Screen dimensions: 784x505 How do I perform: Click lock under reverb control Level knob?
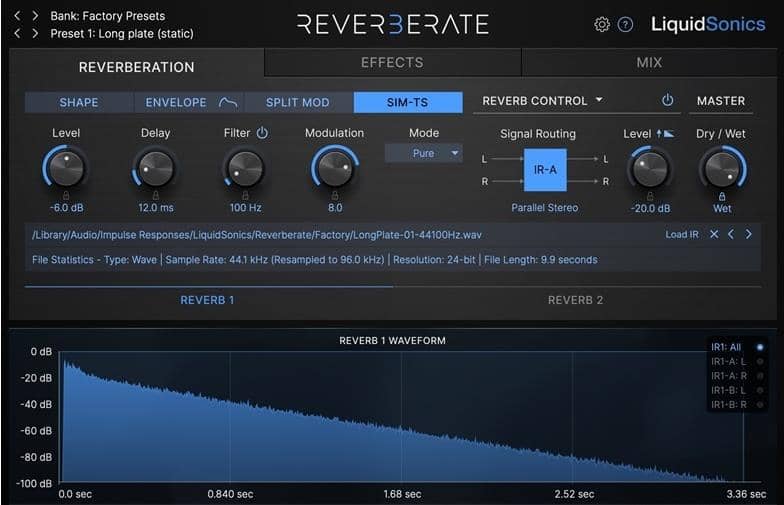(650, 196)
